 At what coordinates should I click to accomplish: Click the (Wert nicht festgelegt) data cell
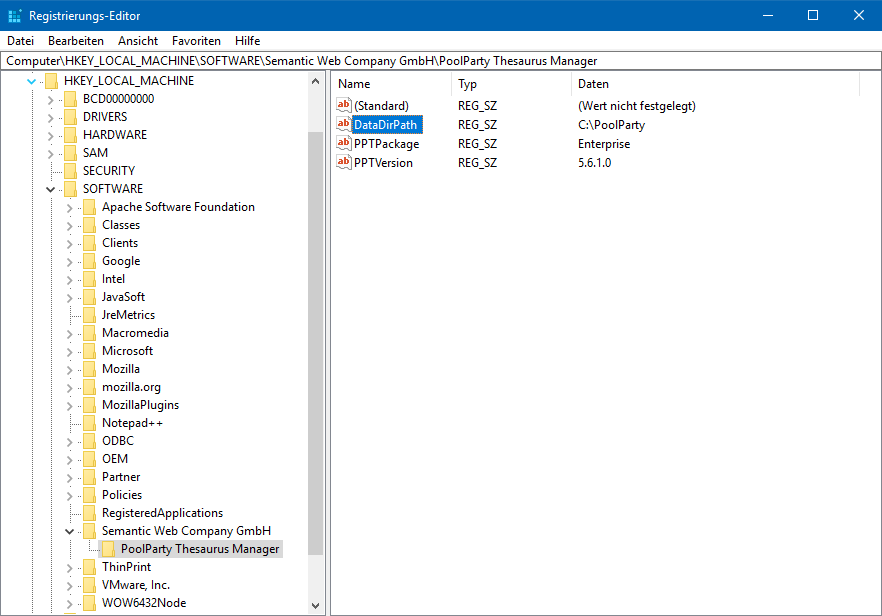click(x=637, y=106)
